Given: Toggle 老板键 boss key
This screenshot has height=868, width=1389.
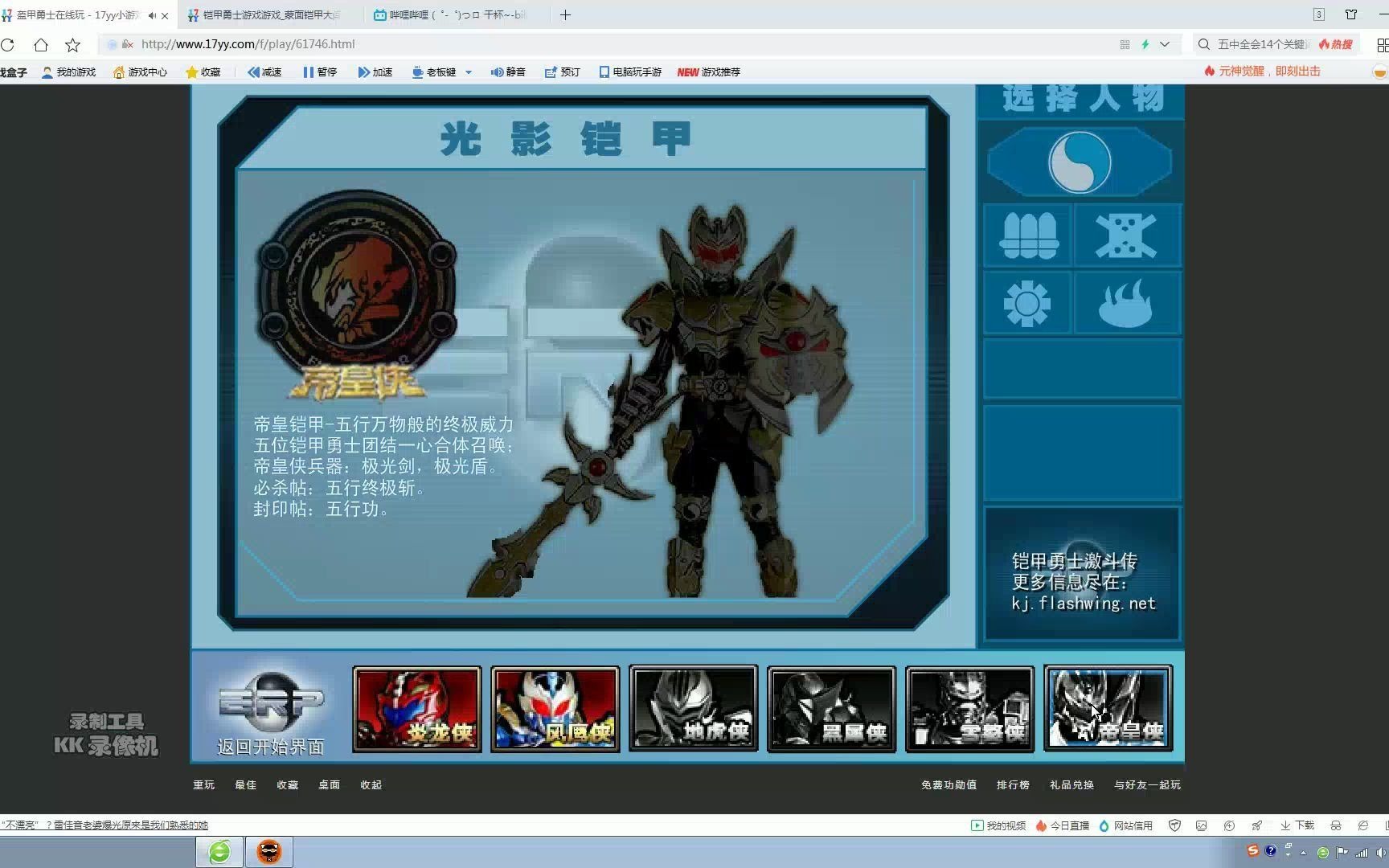Looking at the screenshot, I should (434, 72).
